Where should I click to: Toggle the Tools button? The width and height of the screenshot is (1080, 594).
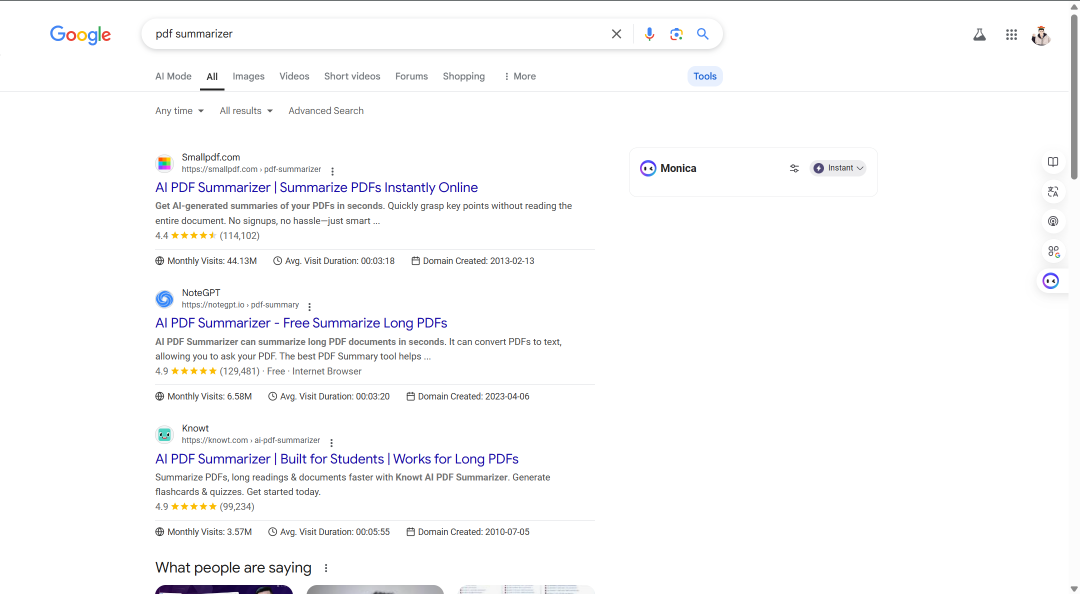pos(705,76)
